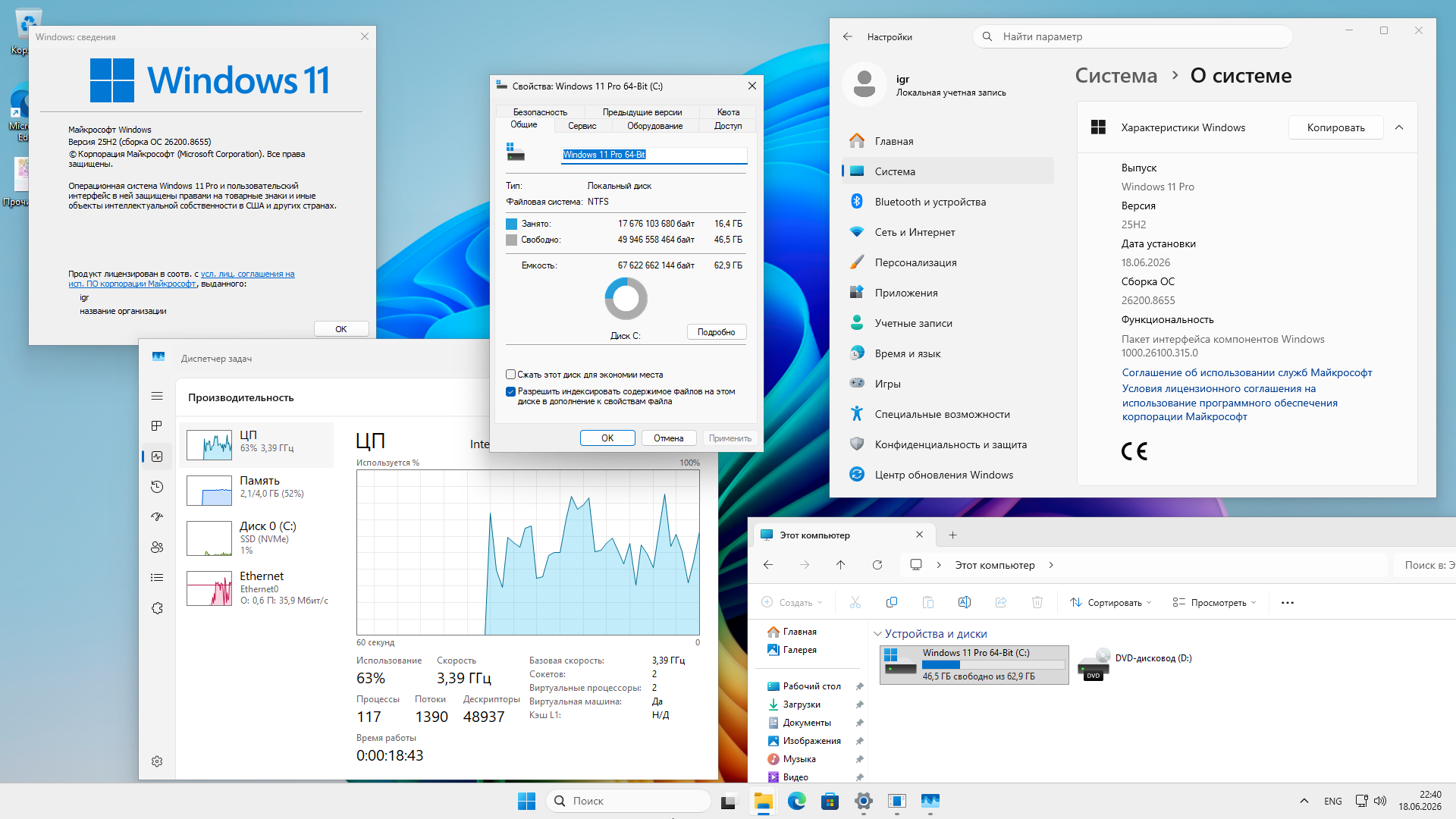Expand root breadcrumb chevron before This PC
1456x819 pixels.
(939, 565)
